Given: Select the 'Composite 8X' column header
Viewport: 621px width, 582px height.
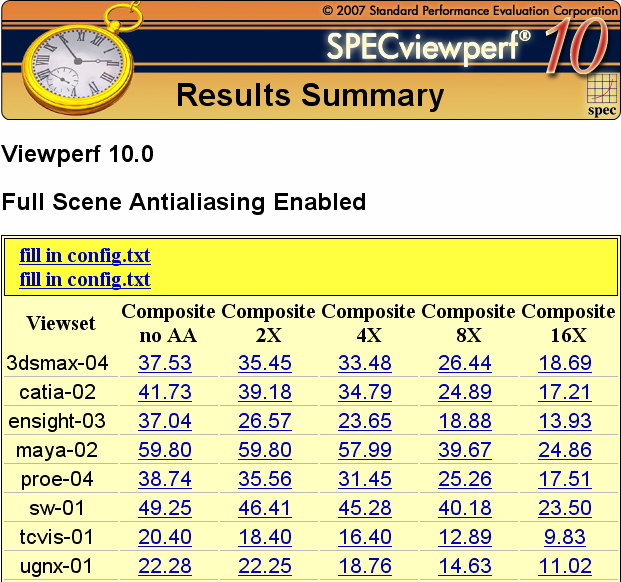Looking at the screenshot, I should (469, 323).
